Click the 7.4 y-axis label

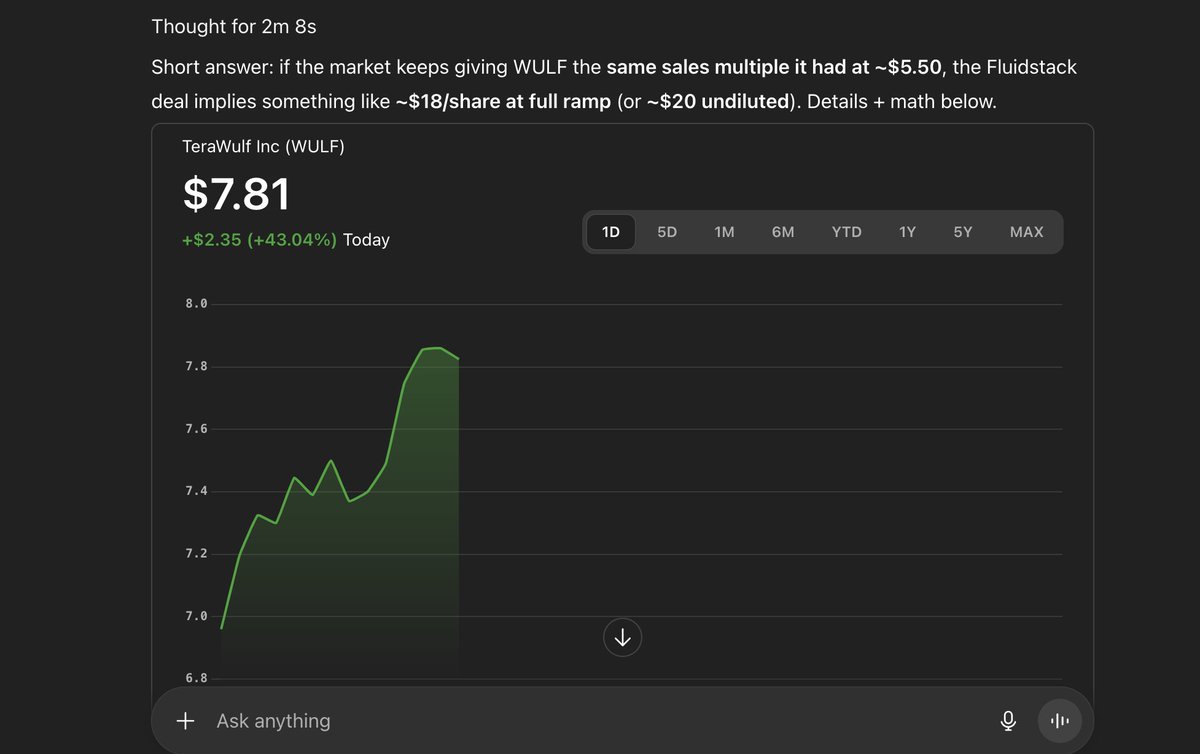coord(196,491)
